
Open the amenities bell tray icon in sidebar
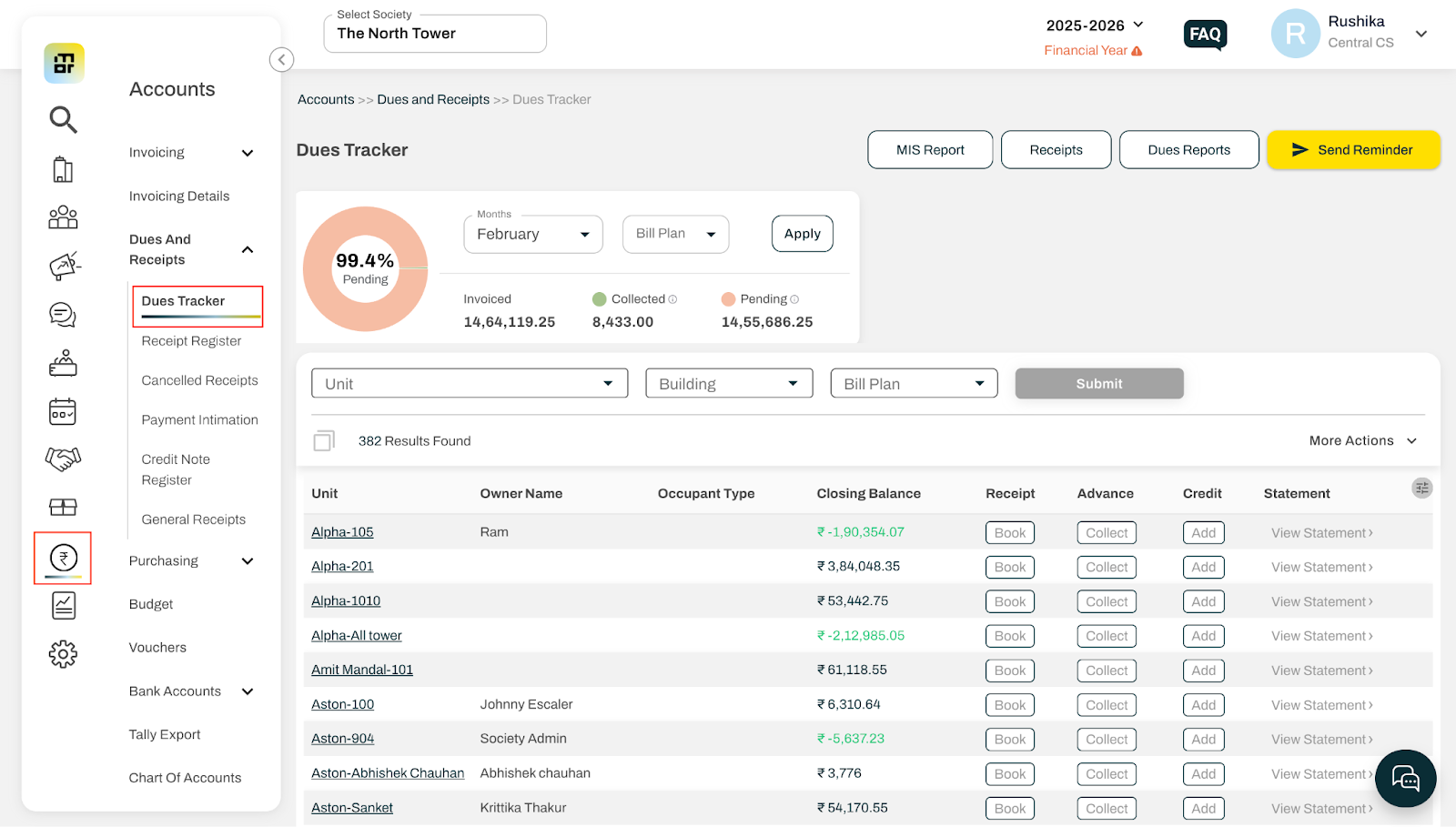63,363
